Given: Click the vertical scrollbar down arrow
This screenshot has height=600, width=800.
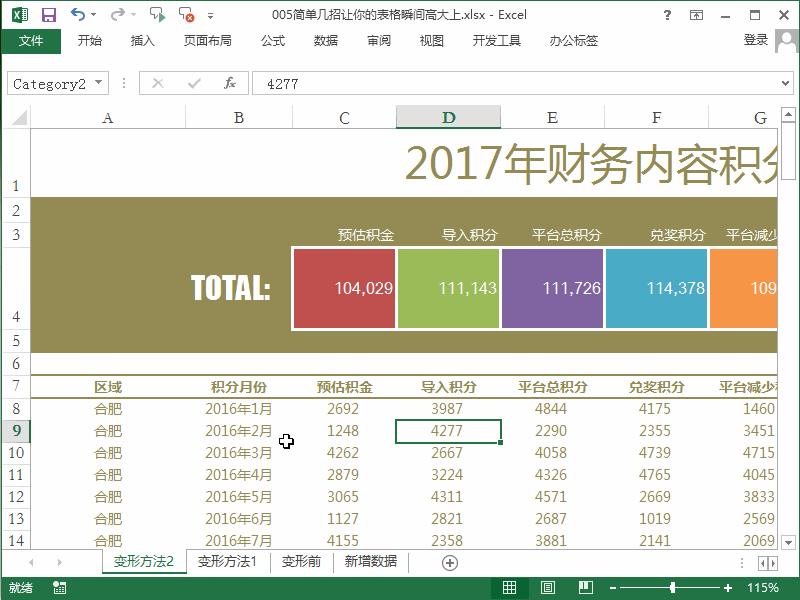Looking at the screenshot, I should click(x=786, y=544).
